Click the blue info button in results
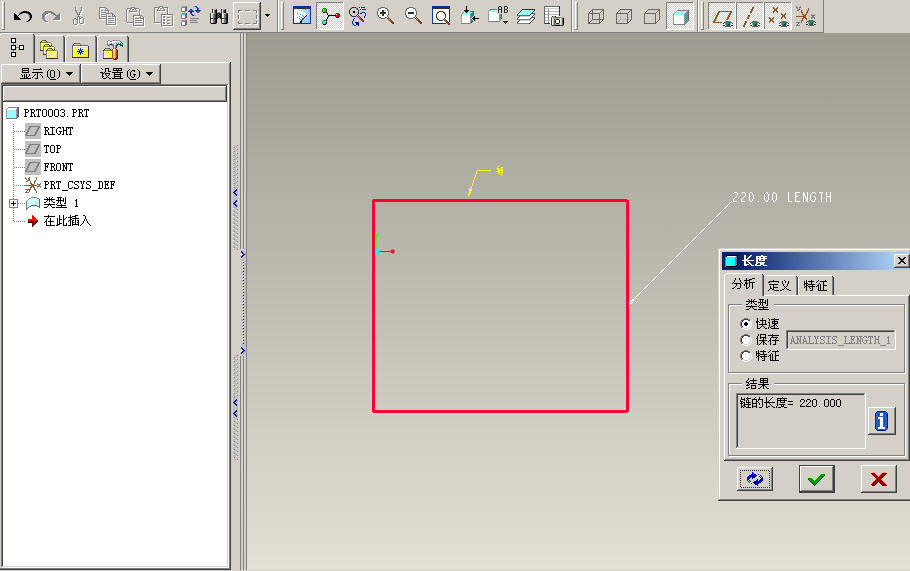This screenshot has width=910, height=571. click(x=881, y=421)
